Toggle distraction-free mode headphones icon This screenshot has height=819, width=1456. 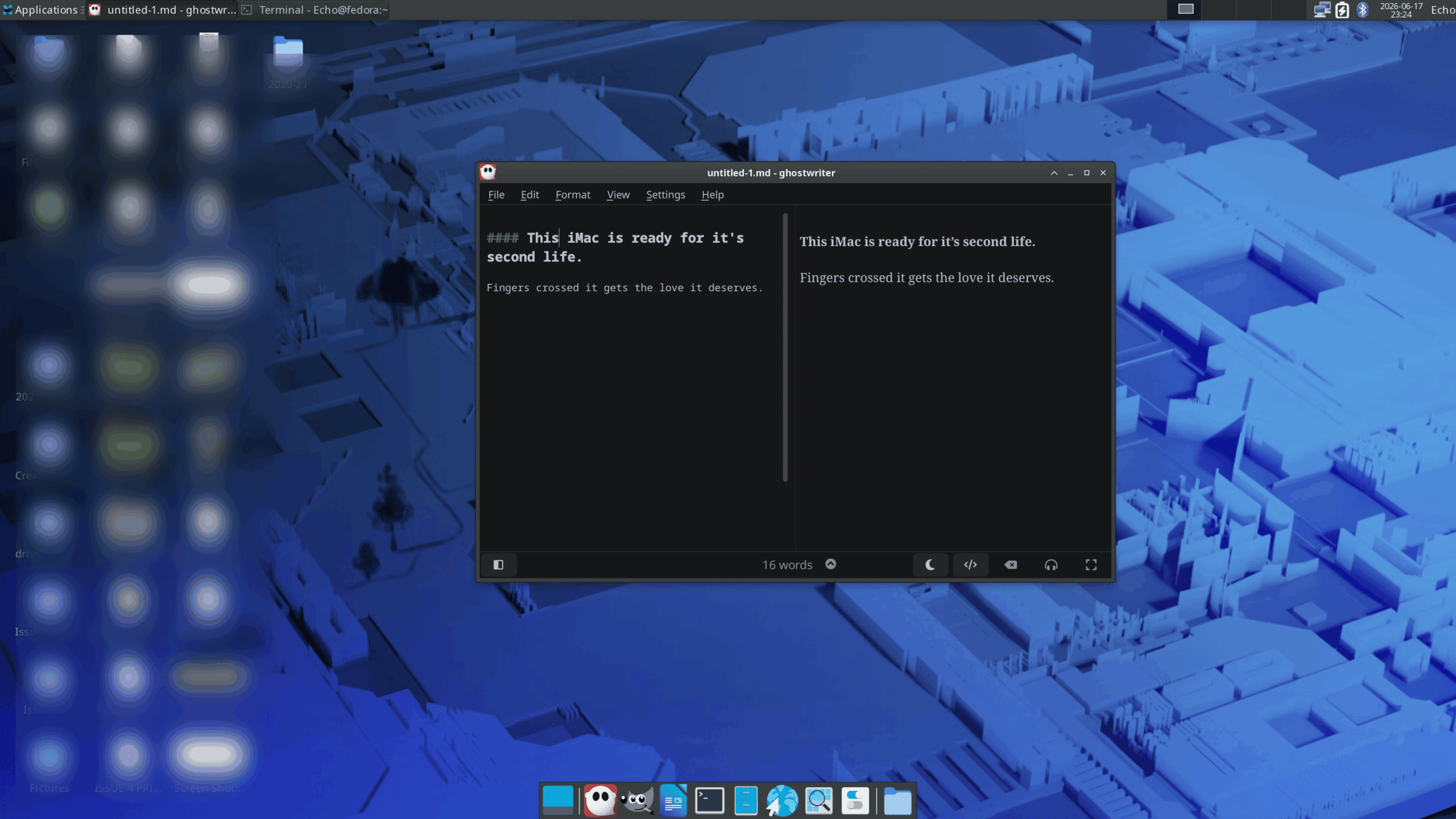[x=1051, y=565]
